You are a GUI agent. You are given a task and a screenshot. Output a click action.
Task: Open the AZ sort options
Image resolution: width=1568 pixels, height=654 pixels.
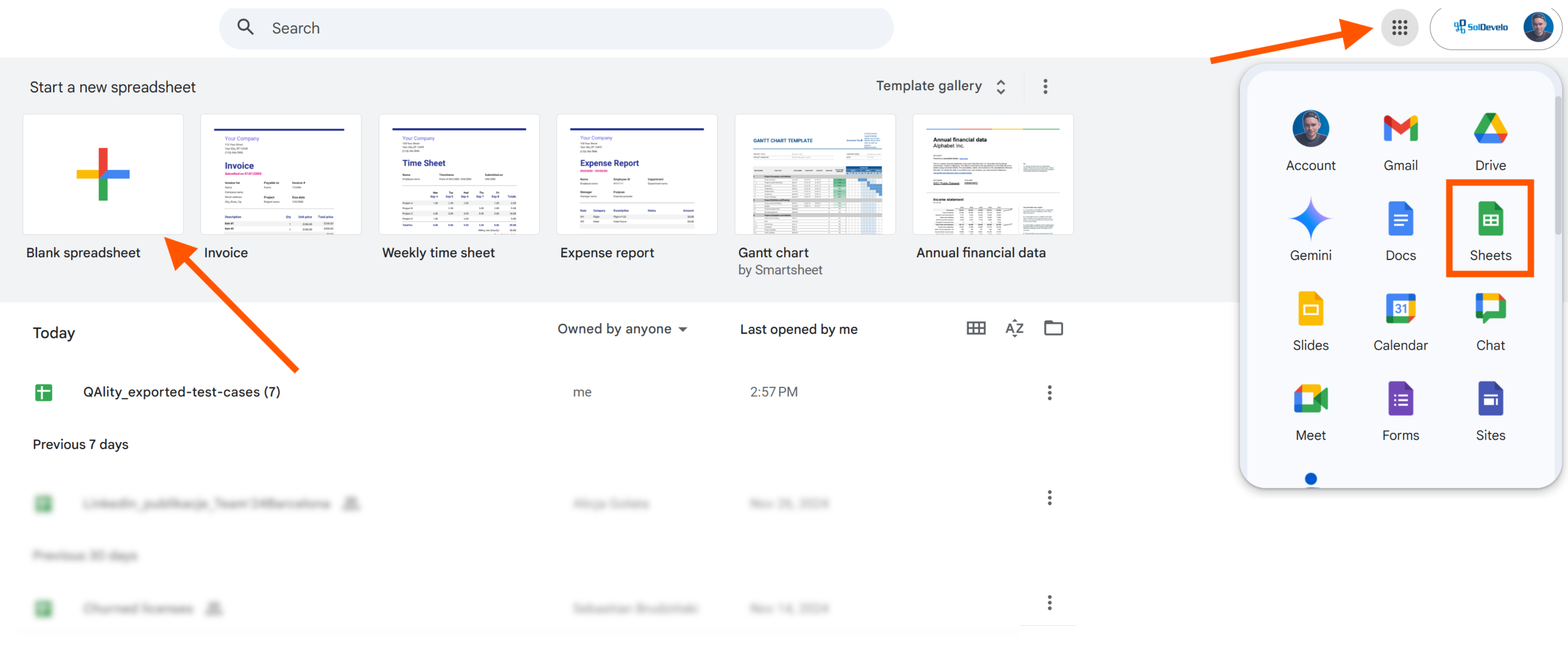1014,328
